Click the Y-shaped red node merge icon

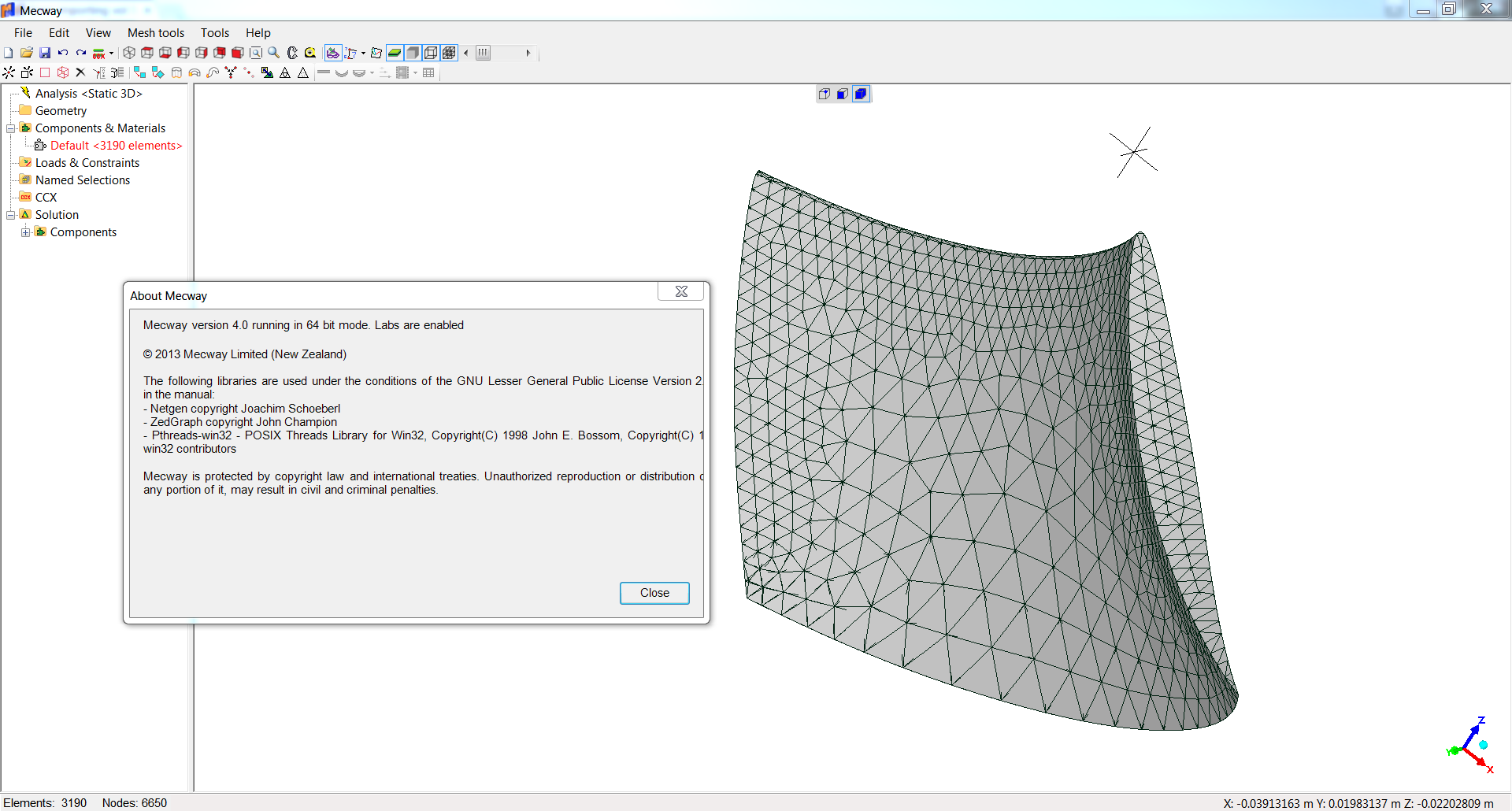click(x=231, y=72)
